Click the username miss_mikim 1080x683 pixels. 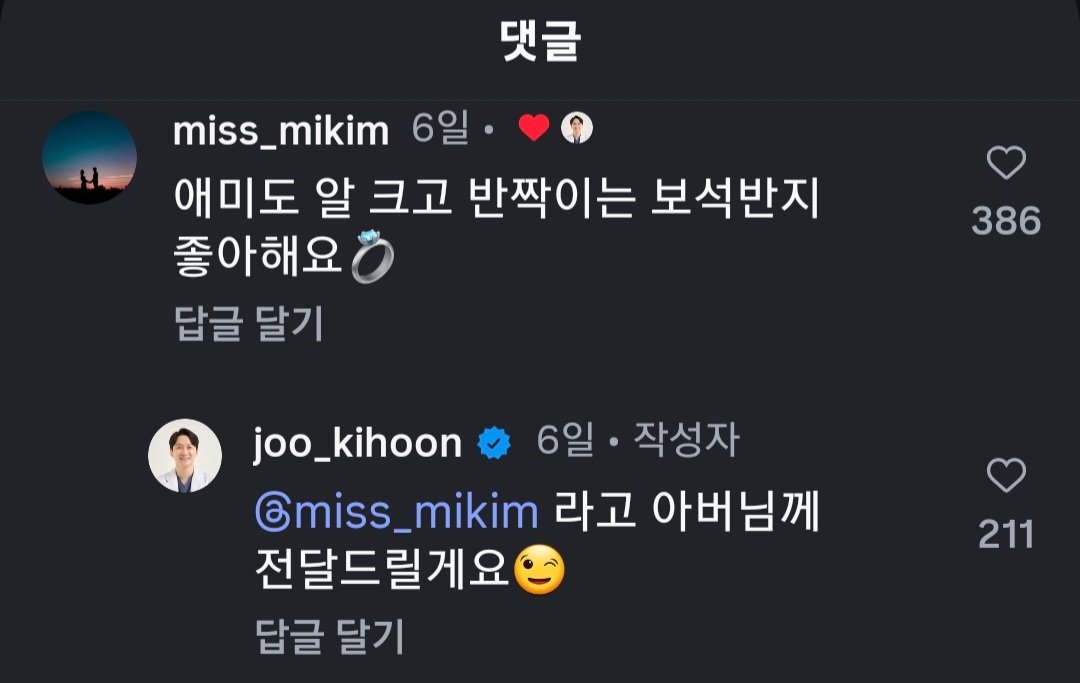pyautogui.click(x=282, y=128)
